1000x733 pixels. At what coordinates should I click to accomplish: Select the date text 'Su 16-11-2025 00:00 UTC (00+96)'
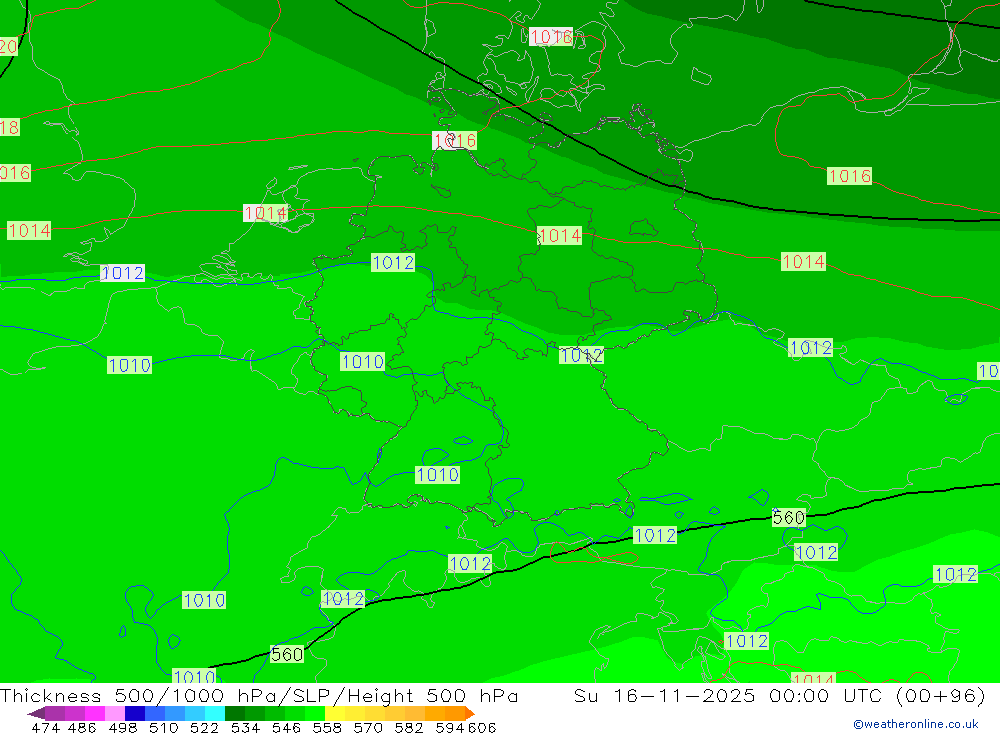[x=779, y=695]
